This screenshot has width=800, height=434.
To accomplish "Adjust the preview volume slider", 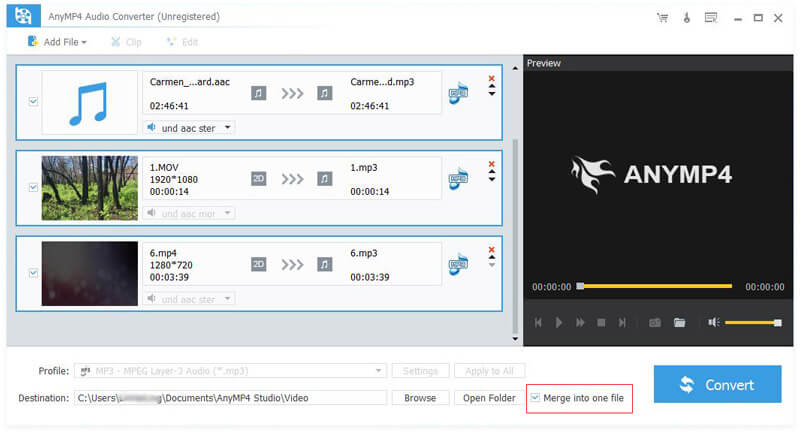I will [x=752, y=322].
